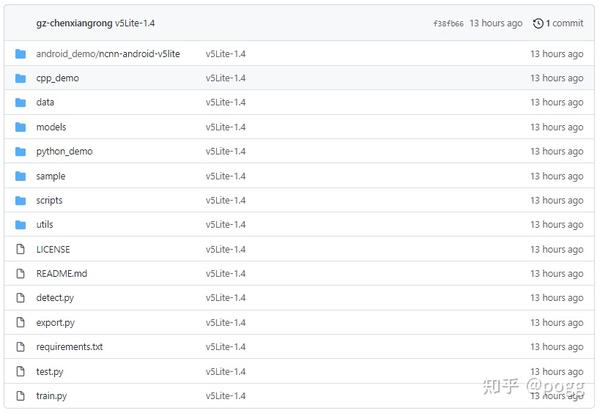
Task: Click author name gz-chenxiangrong
Action: 74,23
